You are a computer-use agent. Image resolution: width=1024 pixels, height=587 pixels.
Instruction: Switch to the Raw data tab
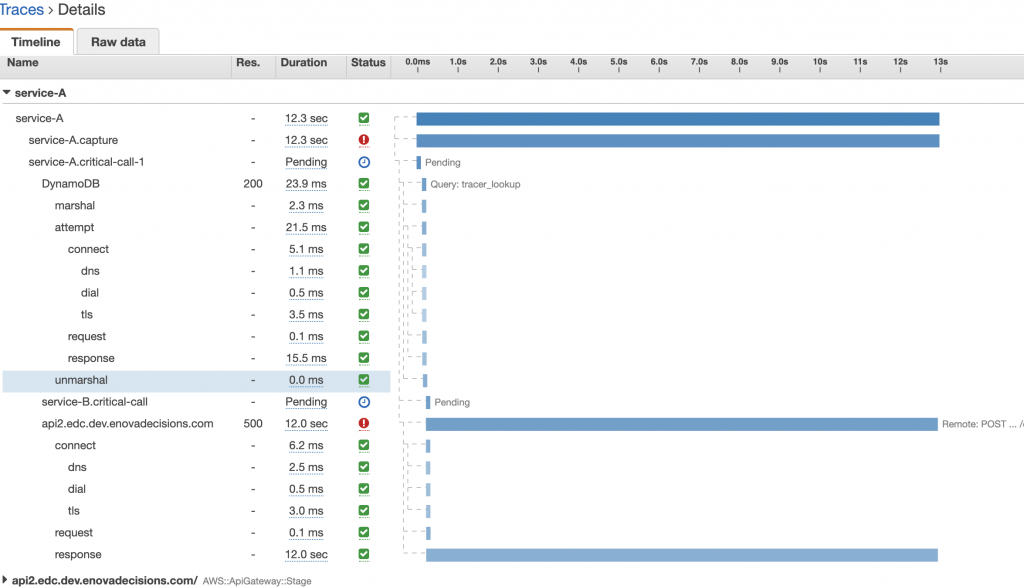point(118,42)
